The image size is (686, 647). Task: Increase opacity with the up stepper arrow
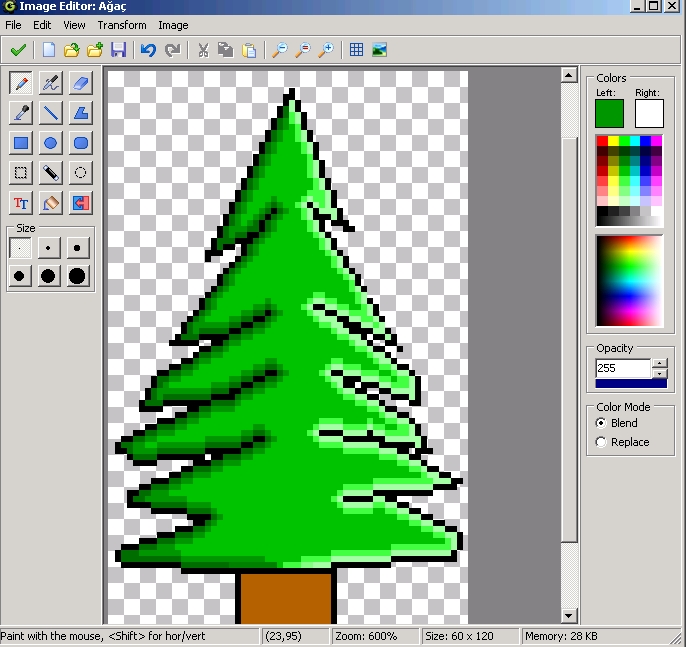click(660, 363)
